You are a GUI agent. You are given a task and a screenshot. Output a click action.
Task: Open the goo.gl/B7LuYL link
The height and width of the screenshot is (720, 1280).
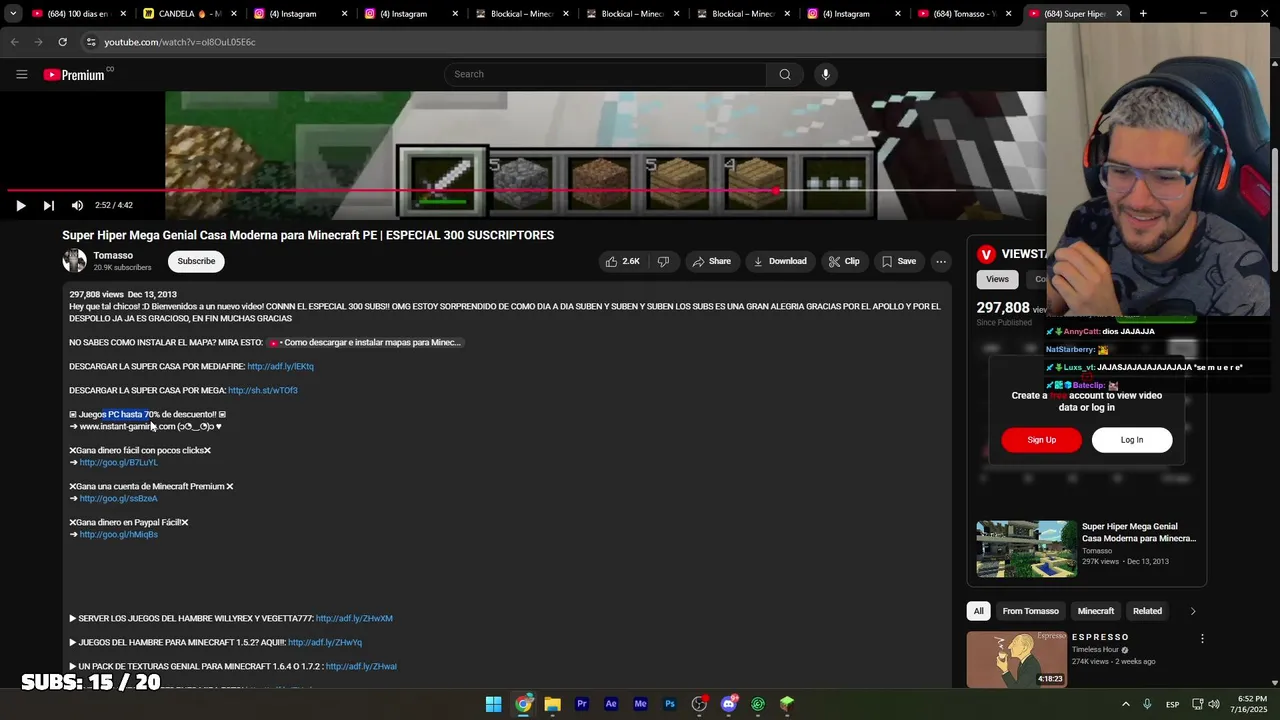[x=118, y=462]
